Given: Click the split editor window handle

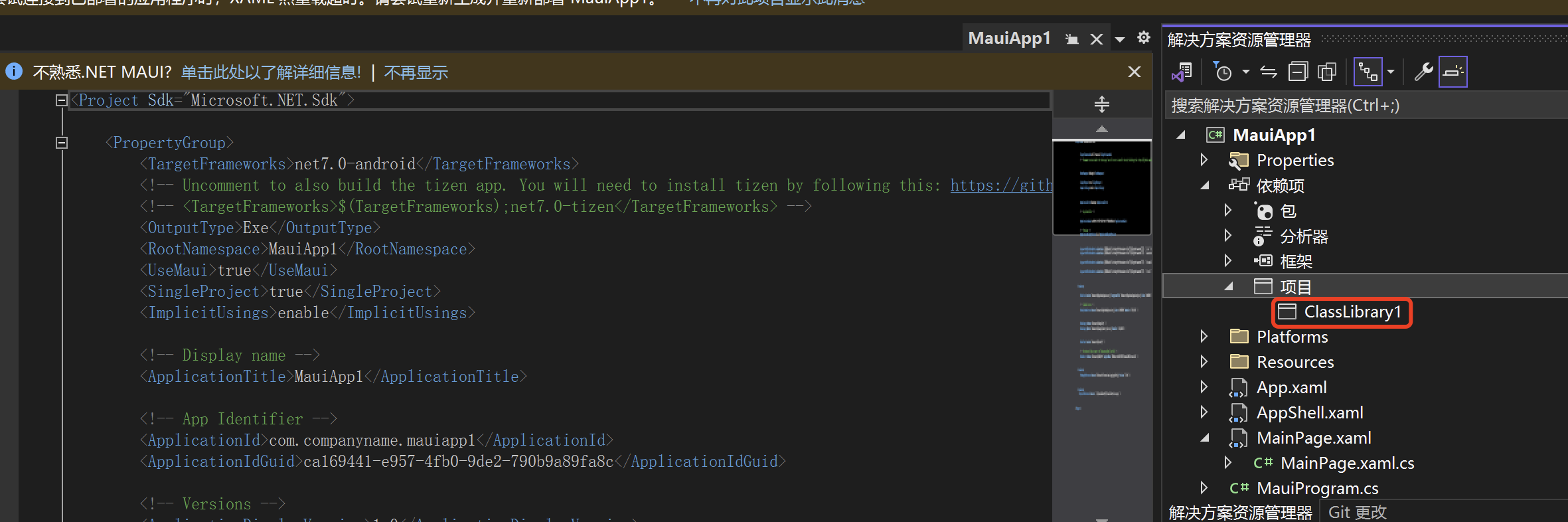Looking at the screenshot, I should 1102,104.
